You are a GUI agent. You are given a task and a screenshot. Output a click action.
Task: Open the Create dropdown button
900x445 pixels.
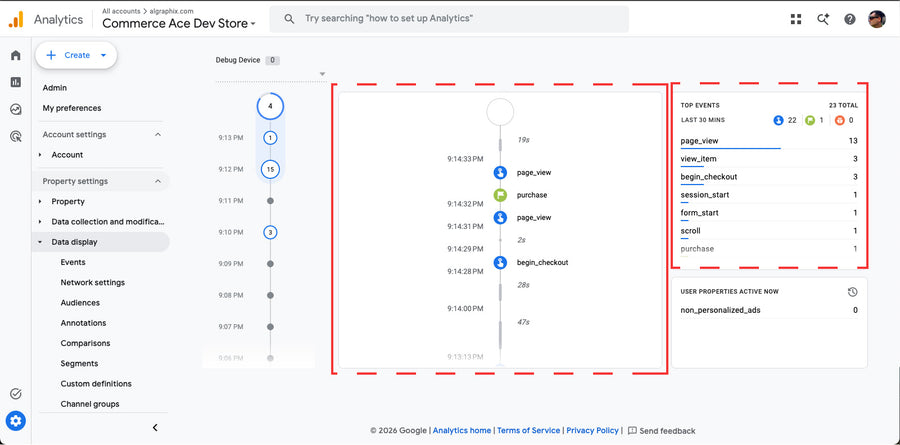(x=76, y=55)
